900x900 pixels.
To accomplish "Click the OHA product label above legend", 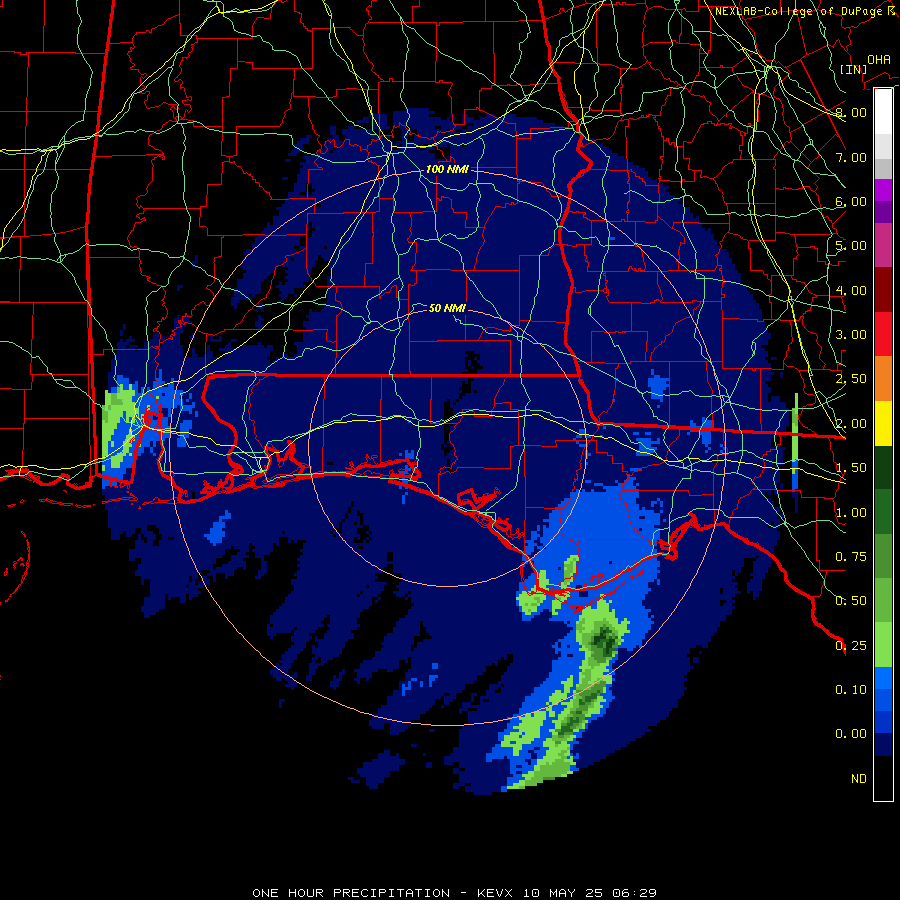I will click(879, 59).
